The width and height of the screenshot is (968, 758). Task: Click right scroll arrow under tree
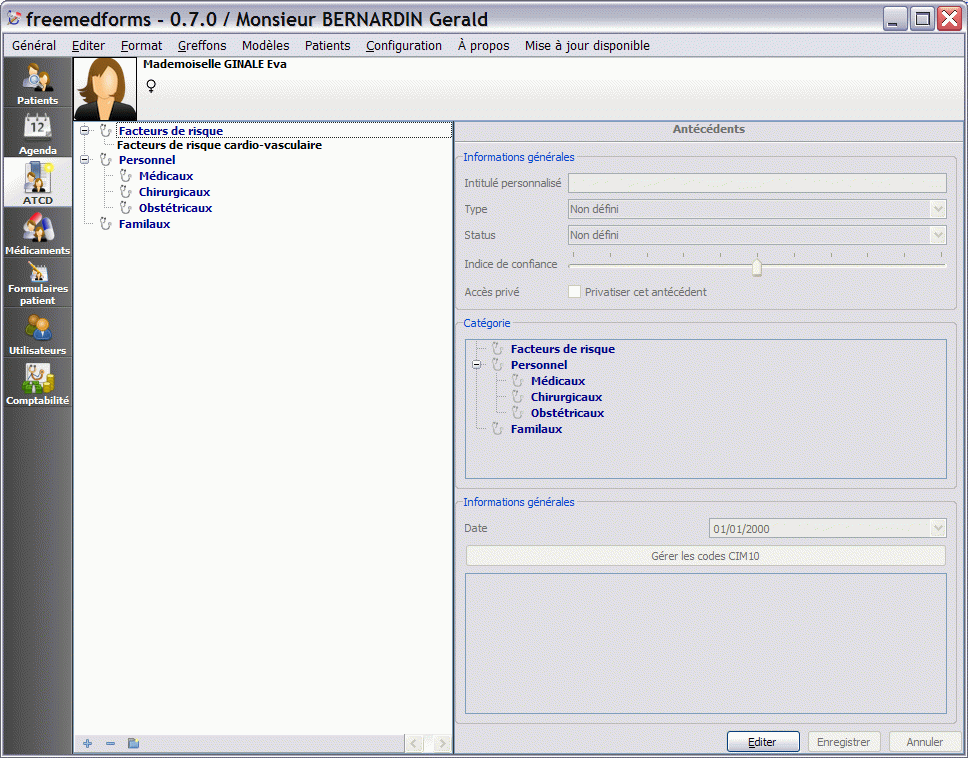(441, 743)
